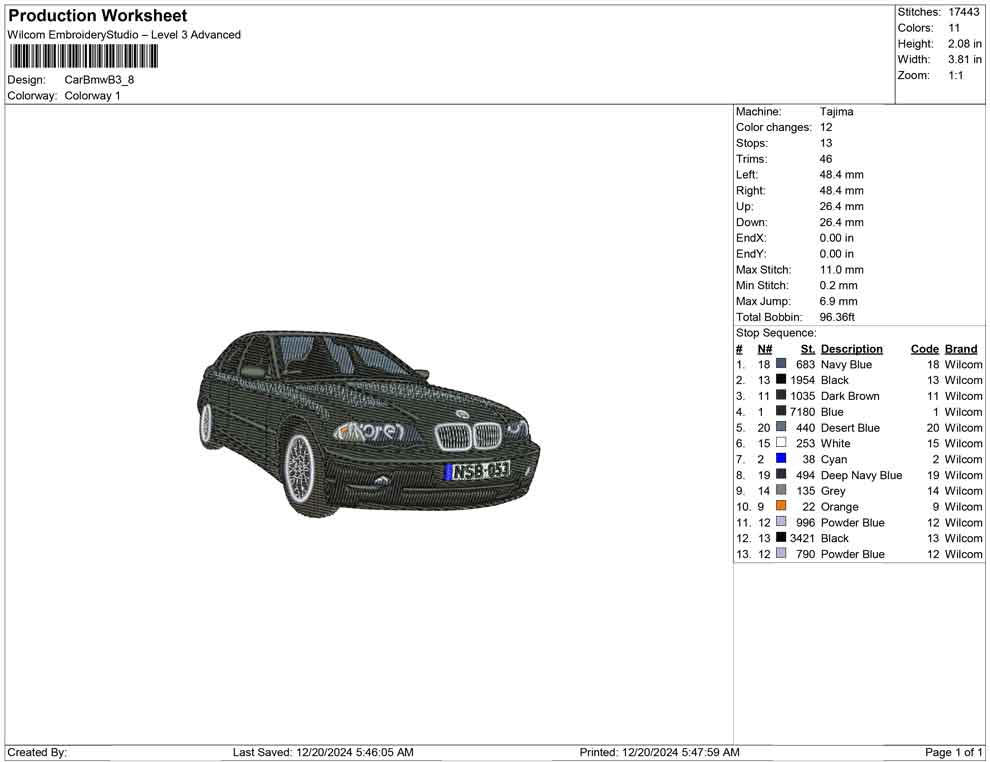990x762 pixels.
Task: Select the White color swatch in row 6
Action: pyautogui.click(x=779, y=443)
